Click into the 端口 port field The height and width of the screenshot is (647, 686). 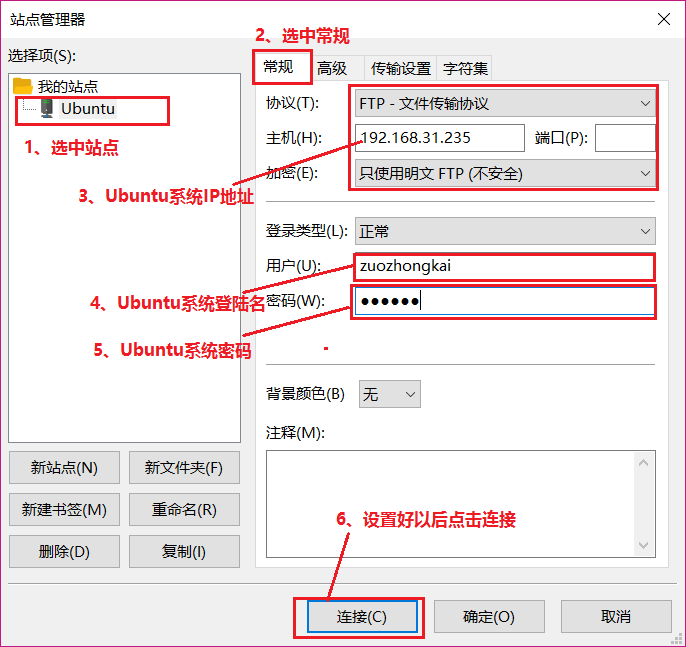pyautogui.click(x=625, y=138)
